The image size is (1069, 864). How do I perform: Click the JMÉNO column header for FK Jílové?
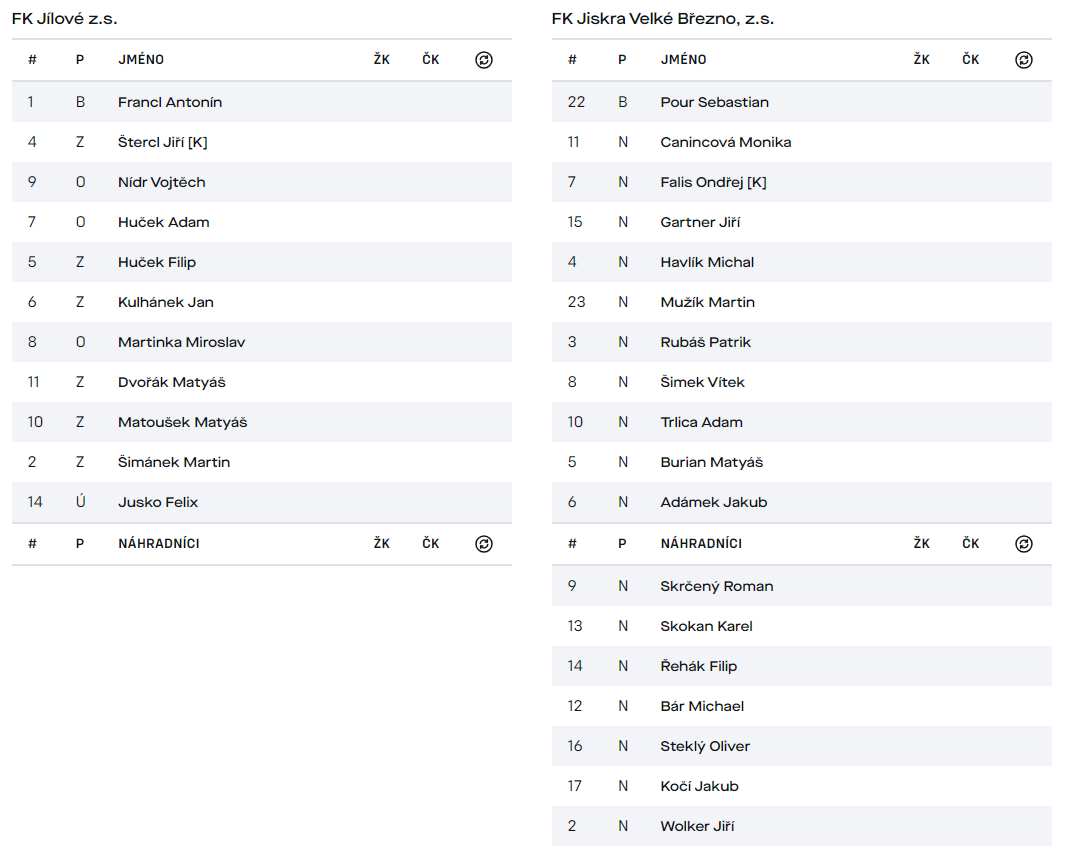pyautogui.click(x=141, y=60)
